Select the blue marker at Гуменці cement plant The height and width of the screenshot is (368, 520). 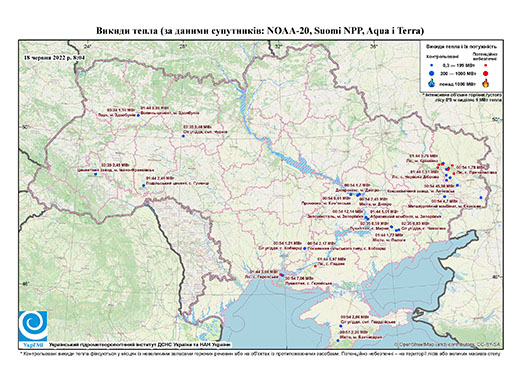click(x=144, y=185)
